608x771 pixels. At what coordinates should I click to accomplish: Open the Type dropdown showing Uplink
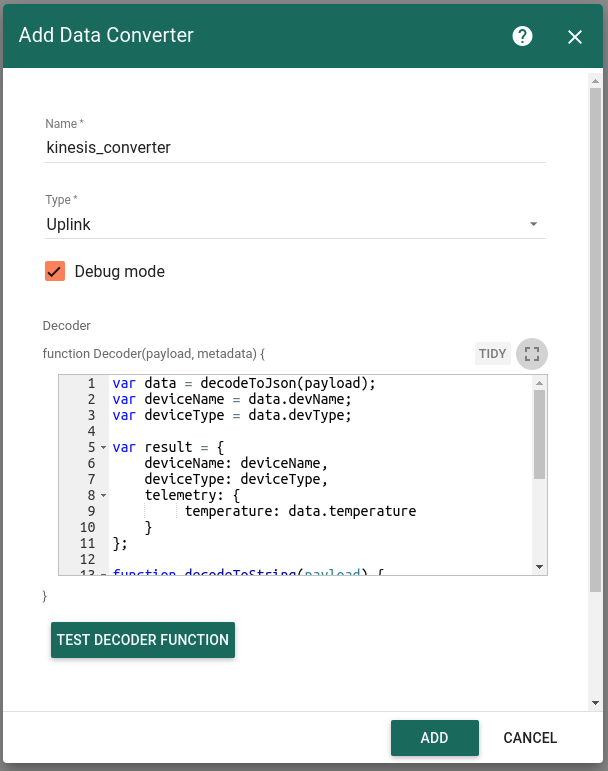(295, 224)
